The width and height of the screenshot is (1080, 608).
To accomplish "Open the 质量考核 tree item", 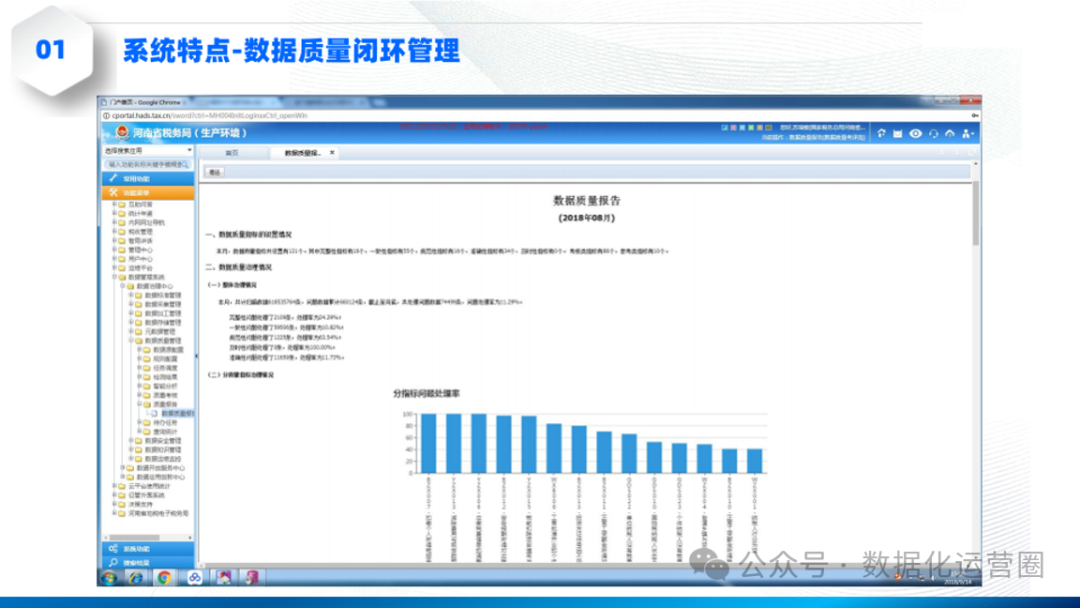I will pos(165,395).
